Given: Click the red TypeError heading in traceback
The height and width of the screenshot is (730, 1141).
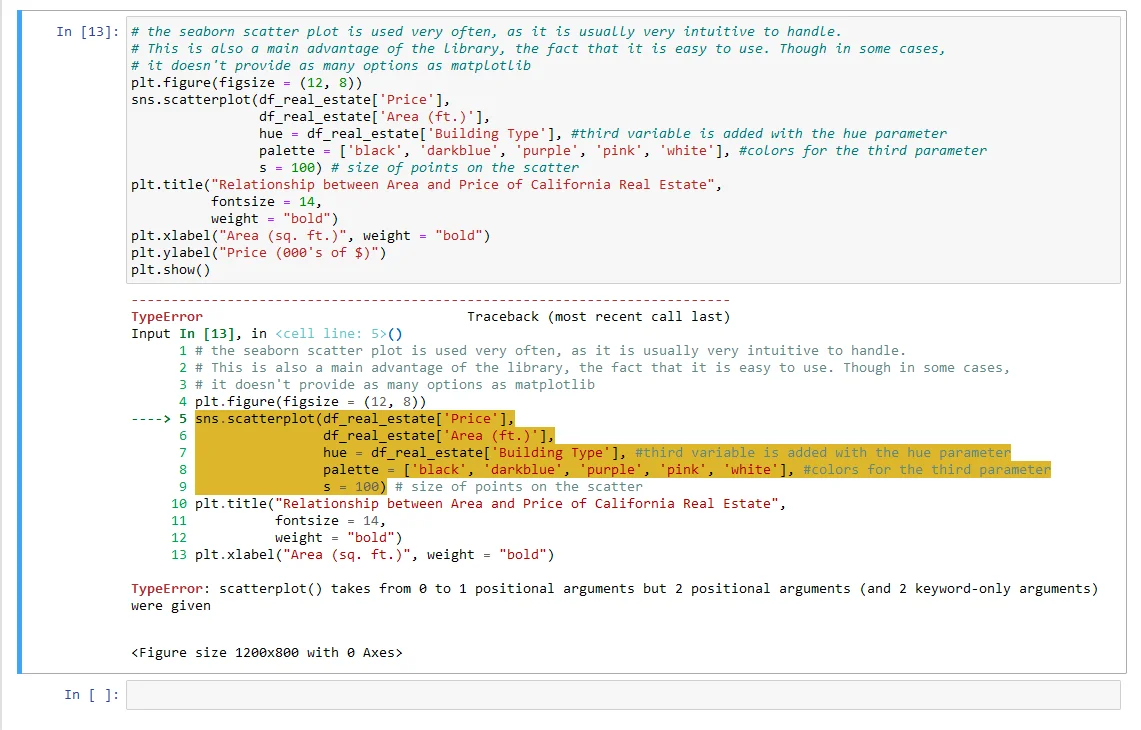Looking at the screenshot, I should (x=166, y=317).
